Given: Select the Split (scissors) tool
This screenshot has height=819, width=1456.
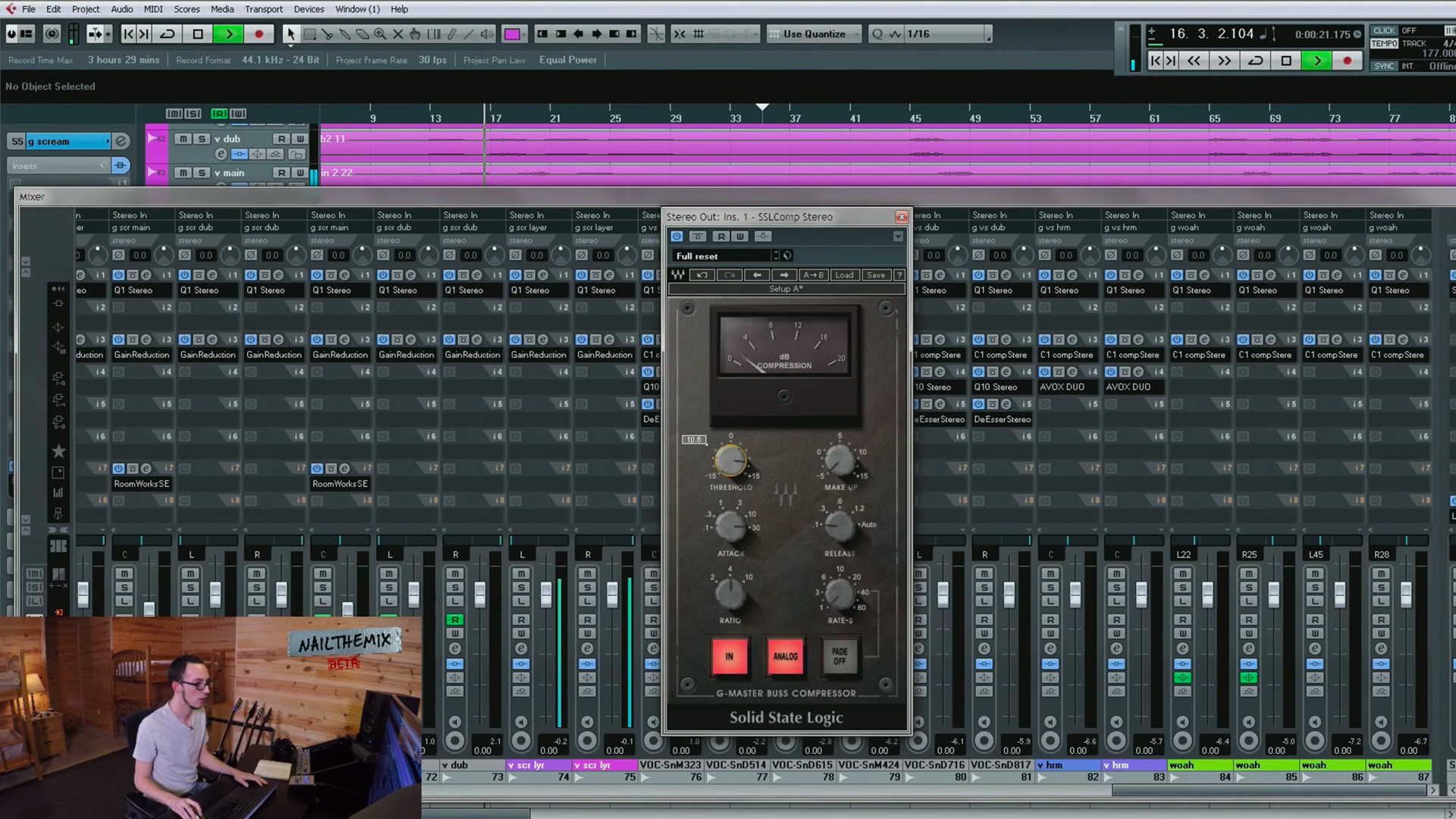Looking at the screenshot, I should (328, 33).
